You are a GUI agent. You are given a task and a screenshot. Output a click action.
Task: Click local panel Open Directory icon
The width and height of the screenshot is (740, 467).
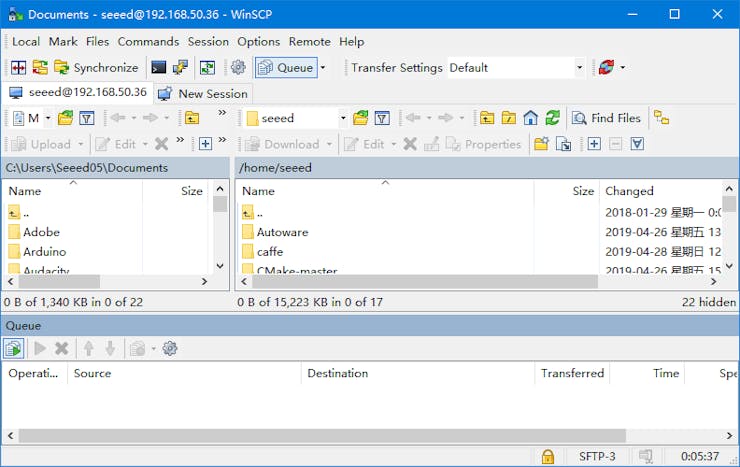point(65,118)
